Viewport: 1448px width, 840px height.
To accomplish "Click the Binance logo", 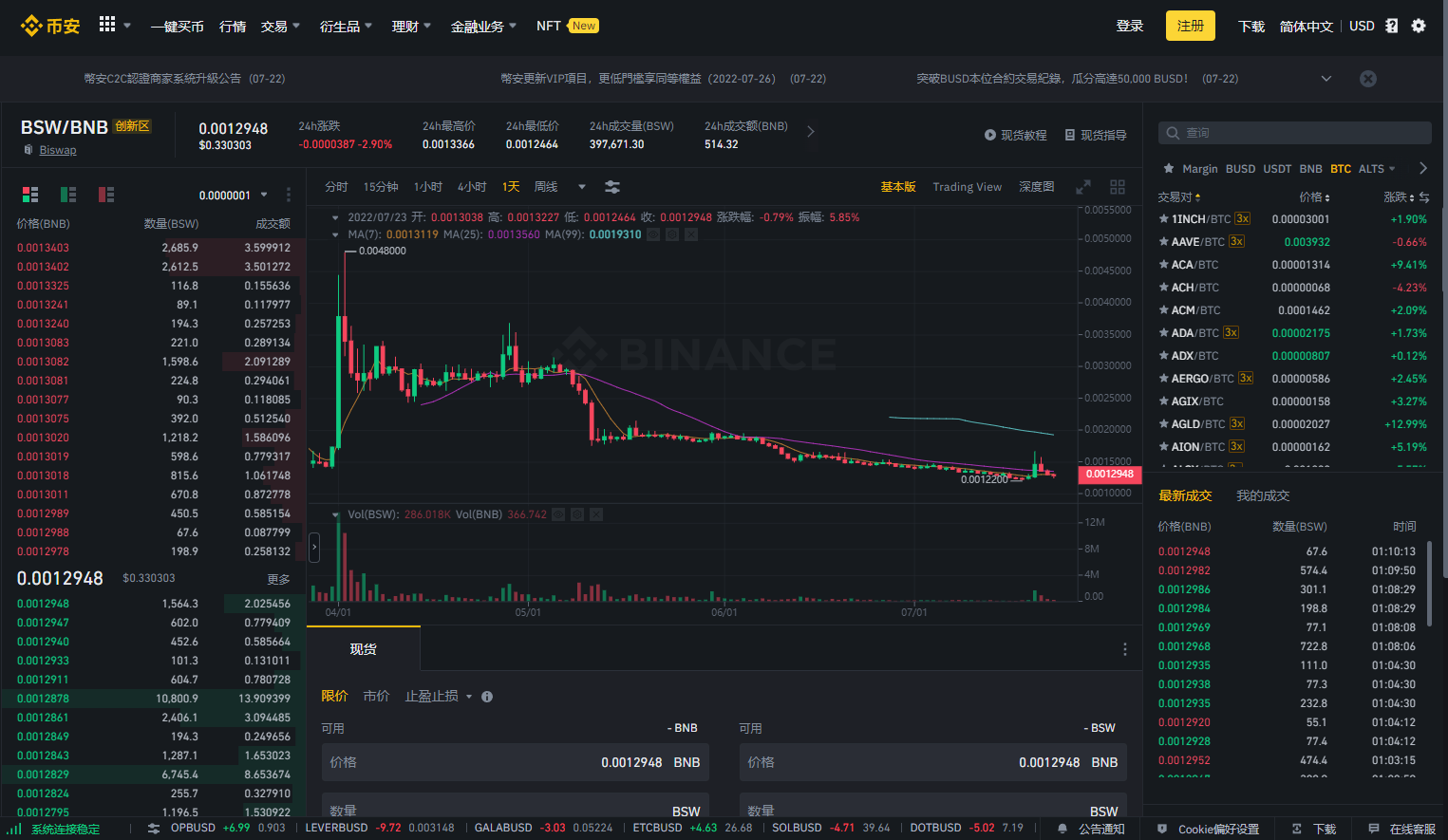I will coord(50,26).
